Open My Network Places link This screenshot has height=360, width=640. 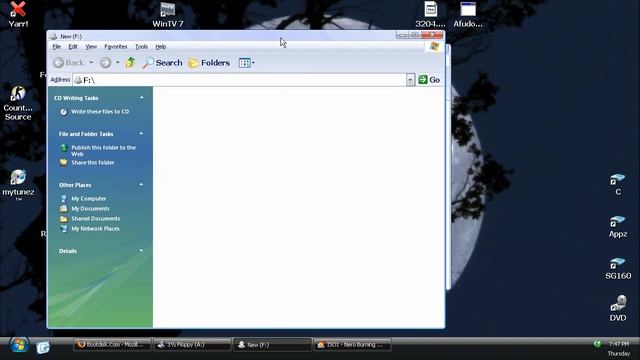tap(95, 229)
